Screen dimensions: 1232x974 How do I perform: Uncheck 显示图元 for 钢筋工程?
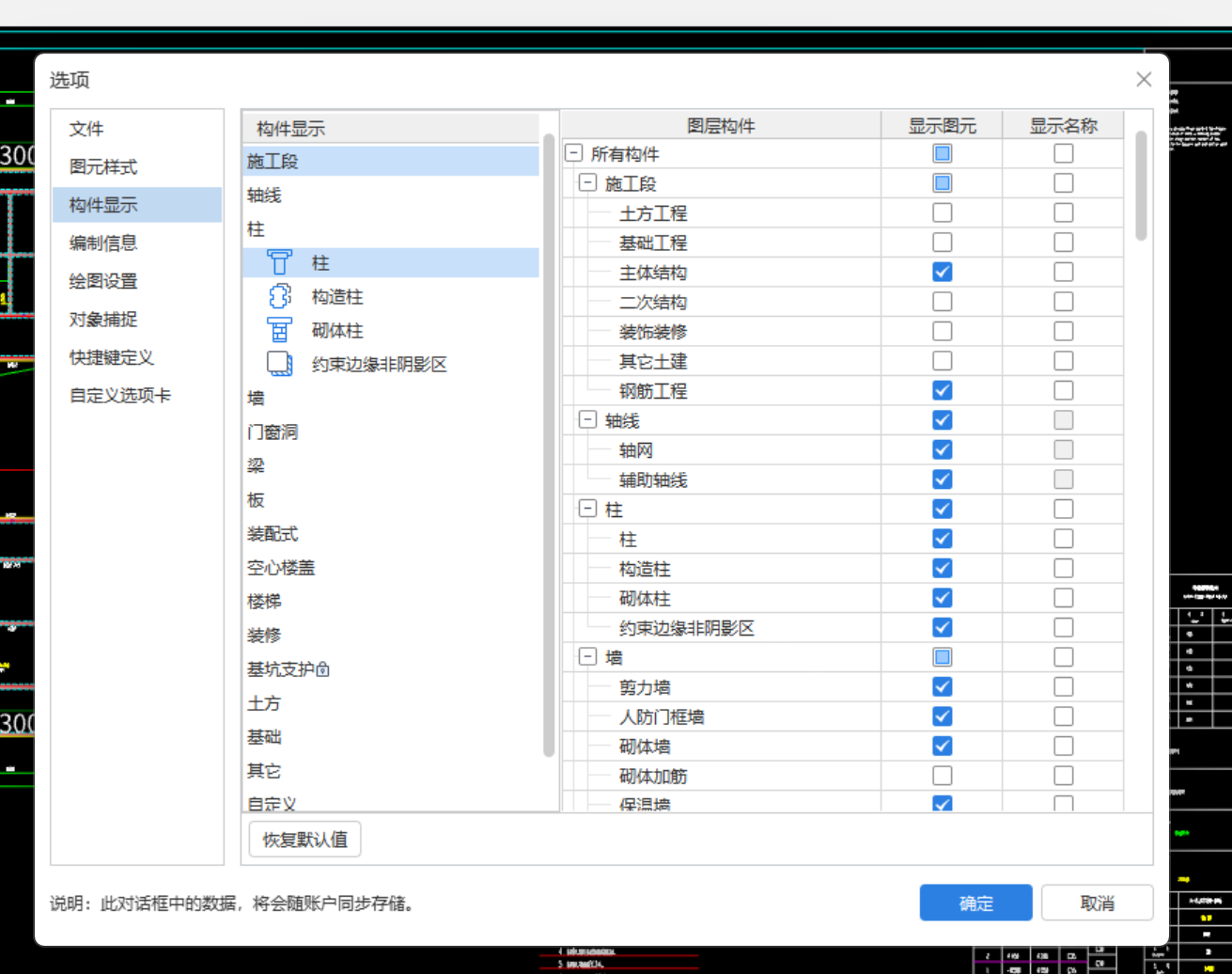[942, 390]
